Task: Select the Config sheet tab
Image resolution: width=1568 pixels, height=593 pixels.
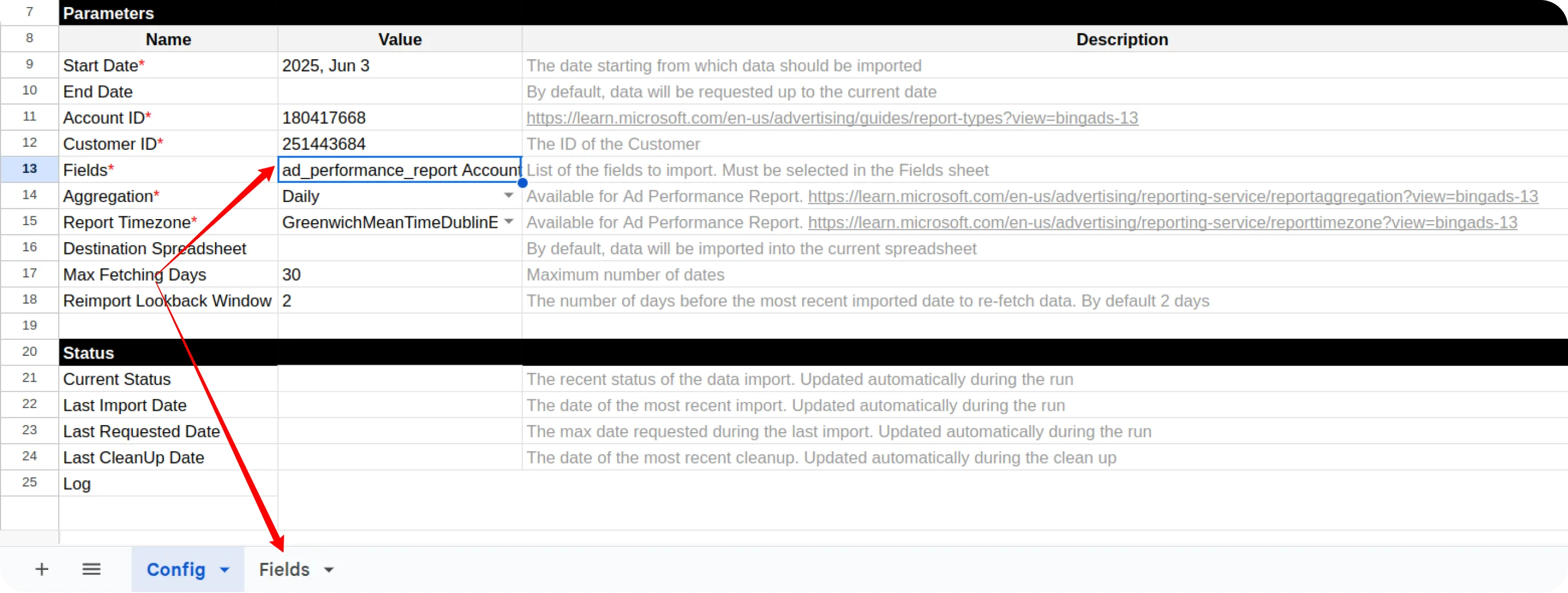Action: tap(176, 569)
